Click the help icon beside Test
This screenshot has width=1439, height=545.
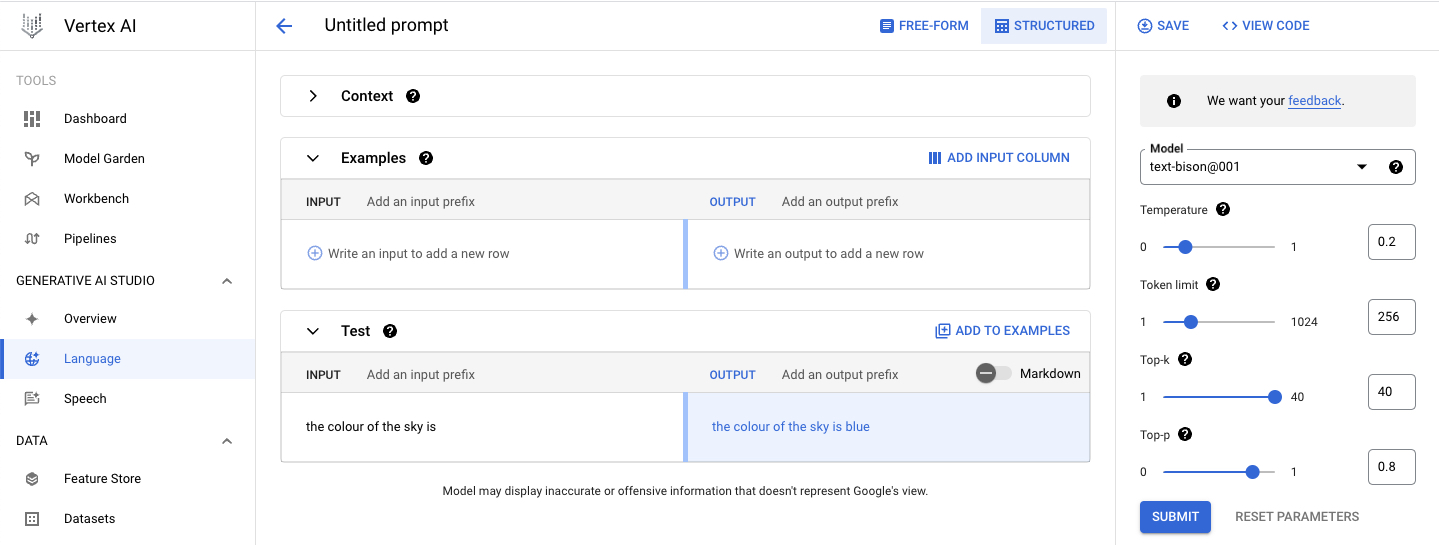tap(390, 331)
